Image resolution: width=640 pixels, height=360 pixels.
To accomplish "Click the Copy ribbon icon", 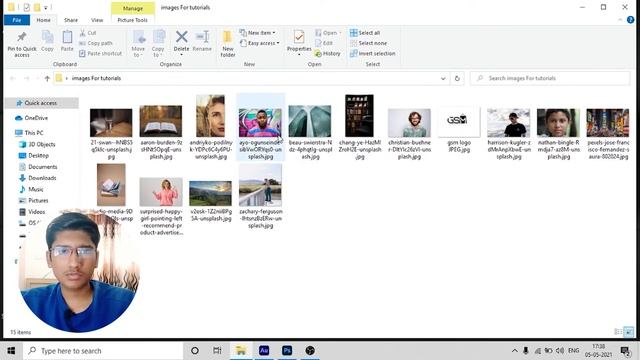I will coord(47,41).
